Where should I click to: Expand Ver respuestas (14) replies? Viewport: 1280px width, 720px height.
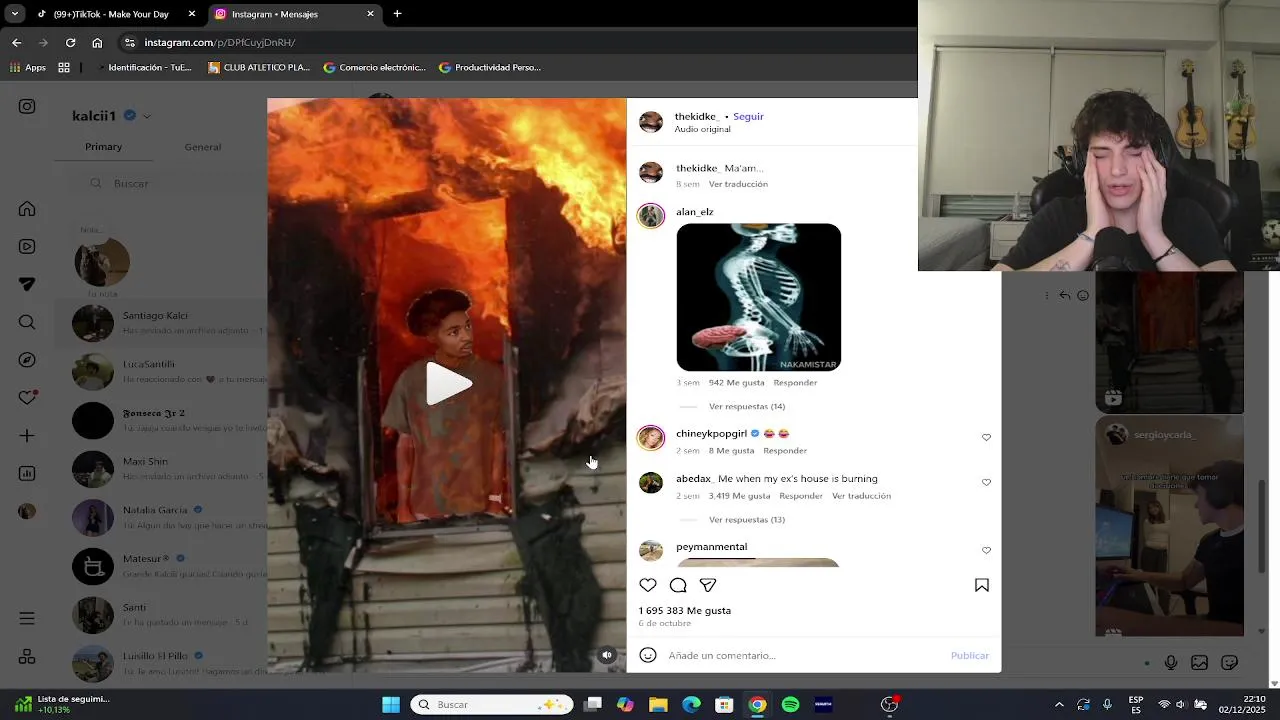coord(747,406)
